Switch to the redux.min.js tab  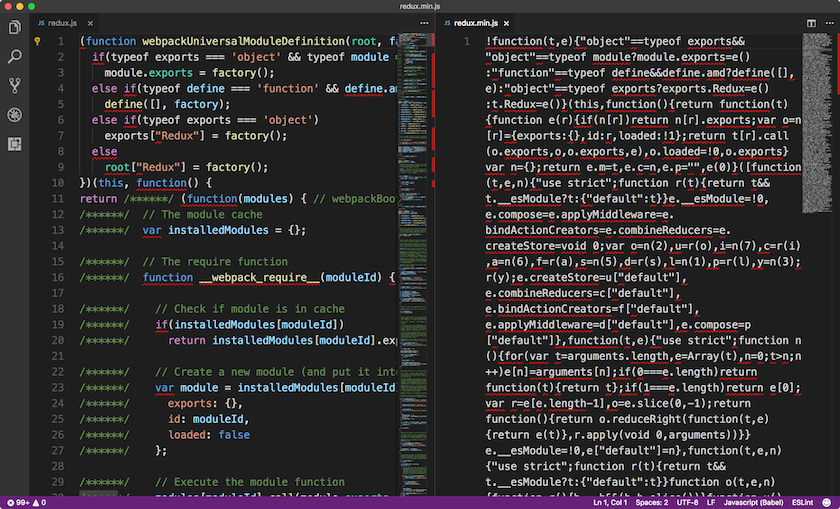pyautogui.click(x=476, y=23)
